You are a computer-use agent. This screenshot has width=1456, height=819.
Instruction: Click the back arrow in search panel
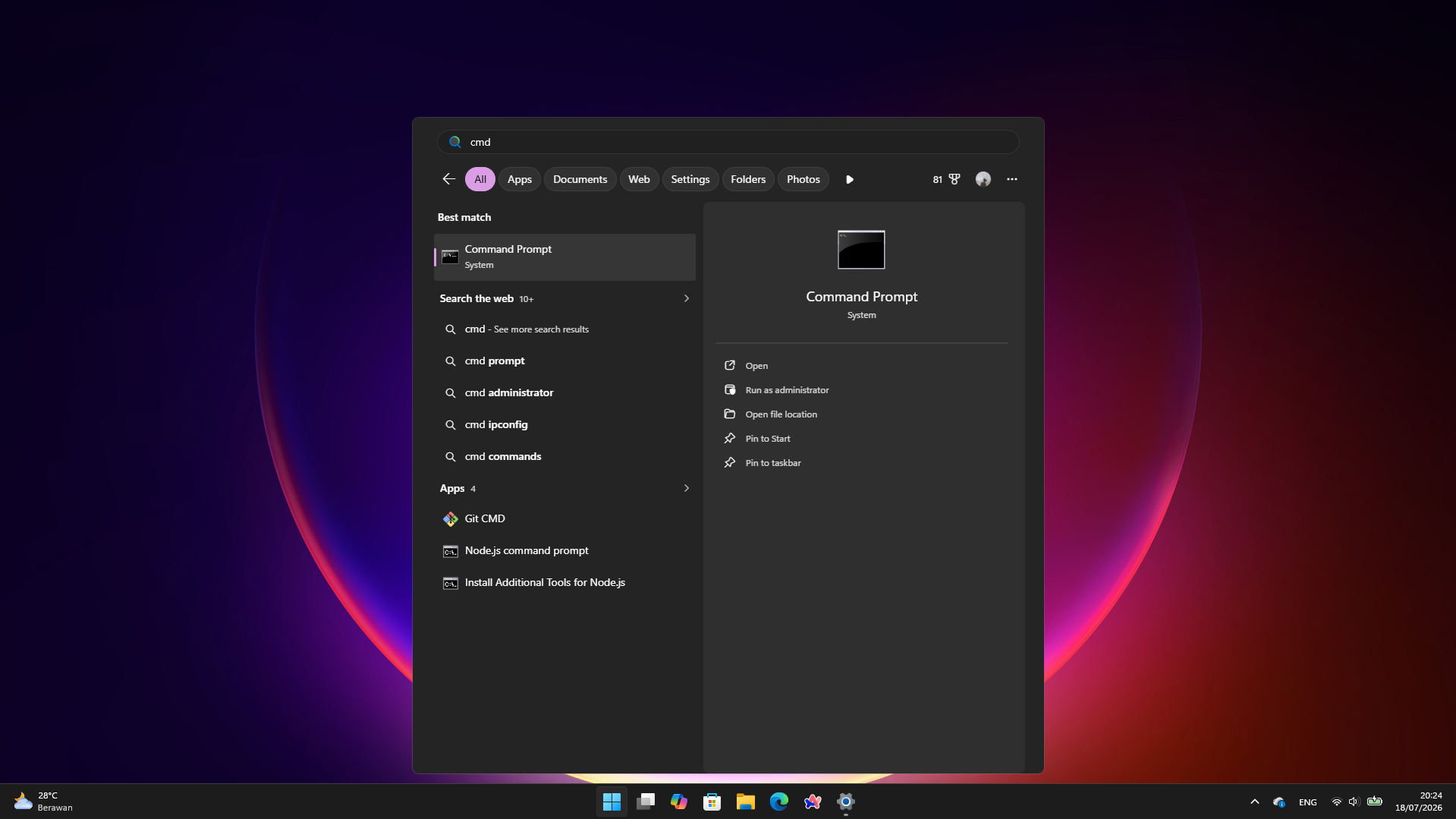(448, 179)
